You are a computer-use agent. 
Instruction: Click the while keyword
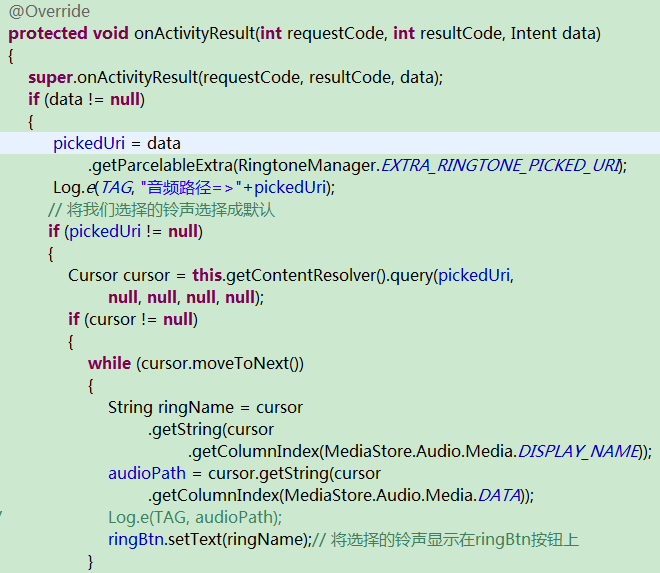click(109, 363)
